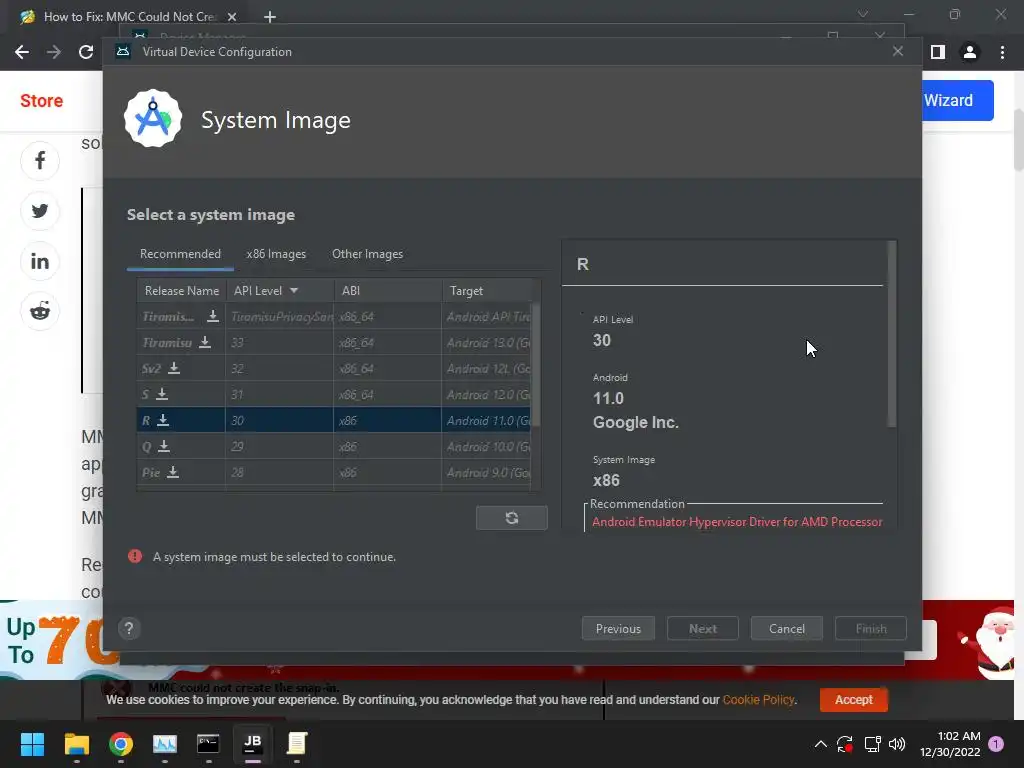Image resolution: width=1024 pixels, height=768 pixels.
Task: Click the Wizard button on the webpage
Action: (x=957, y=101)
